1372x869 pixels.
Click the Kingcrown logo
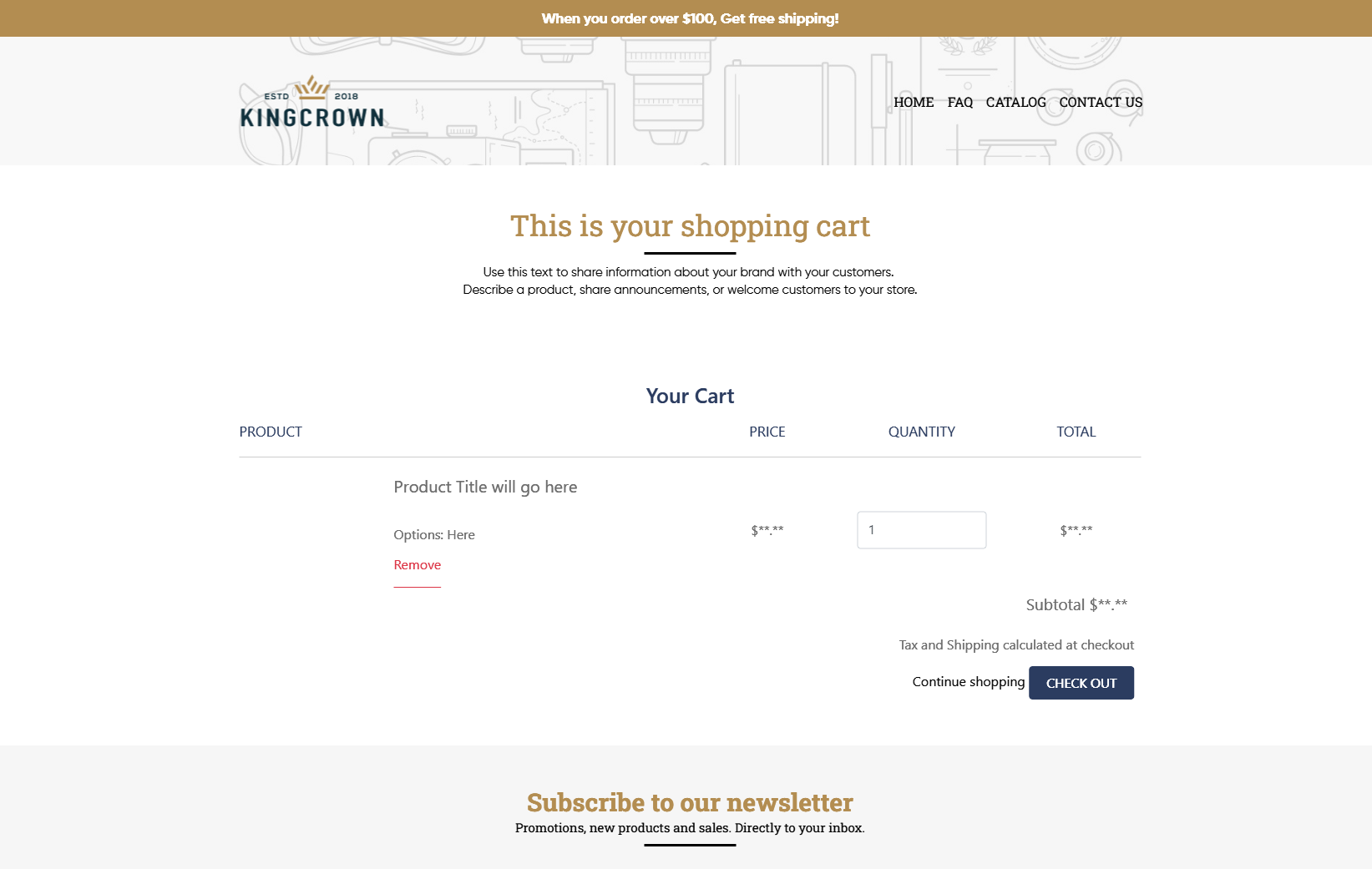click(x=312, y=104)
